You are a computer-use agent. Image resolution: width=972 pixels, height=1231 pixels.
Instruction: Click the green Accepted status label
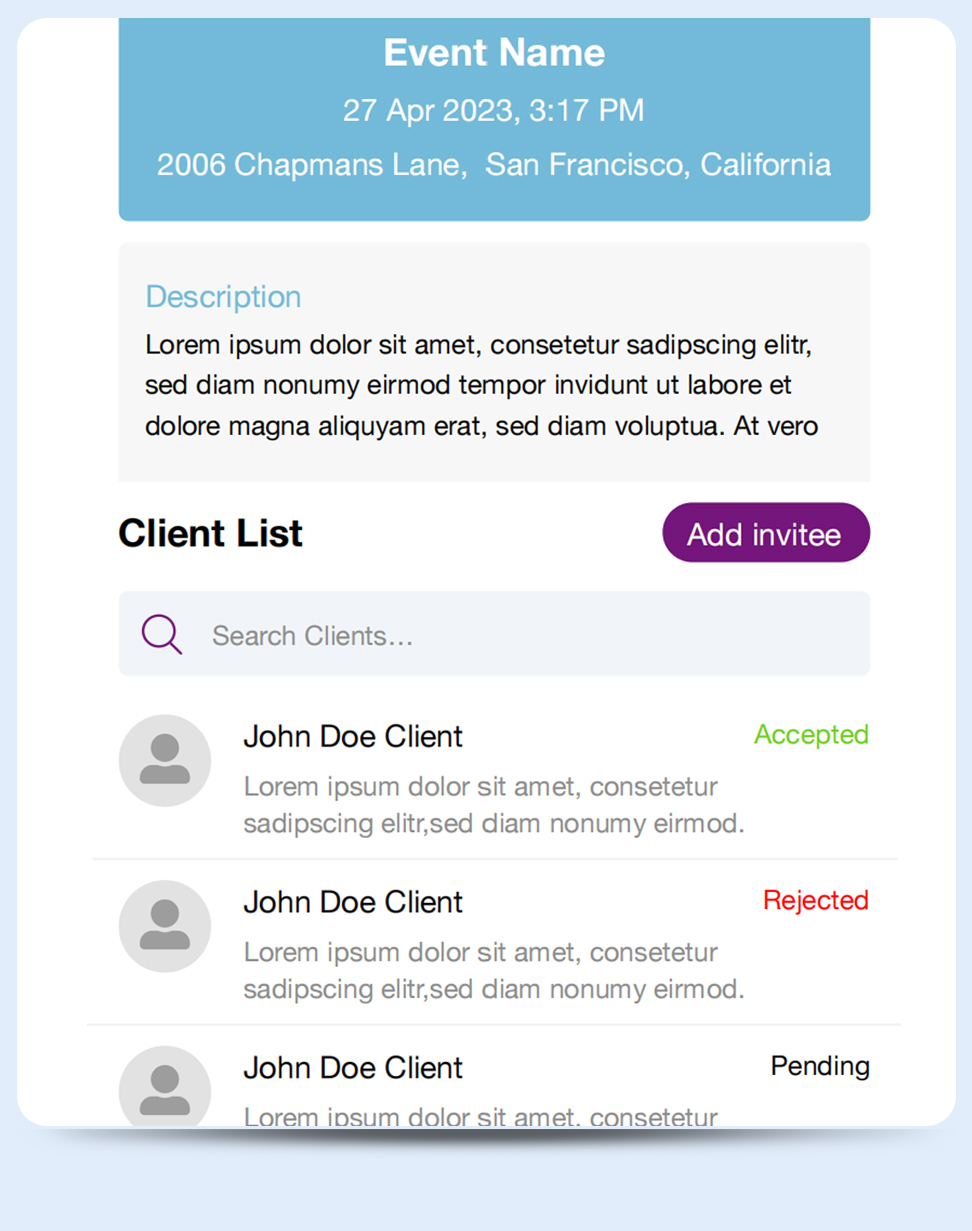pos(811,735)
